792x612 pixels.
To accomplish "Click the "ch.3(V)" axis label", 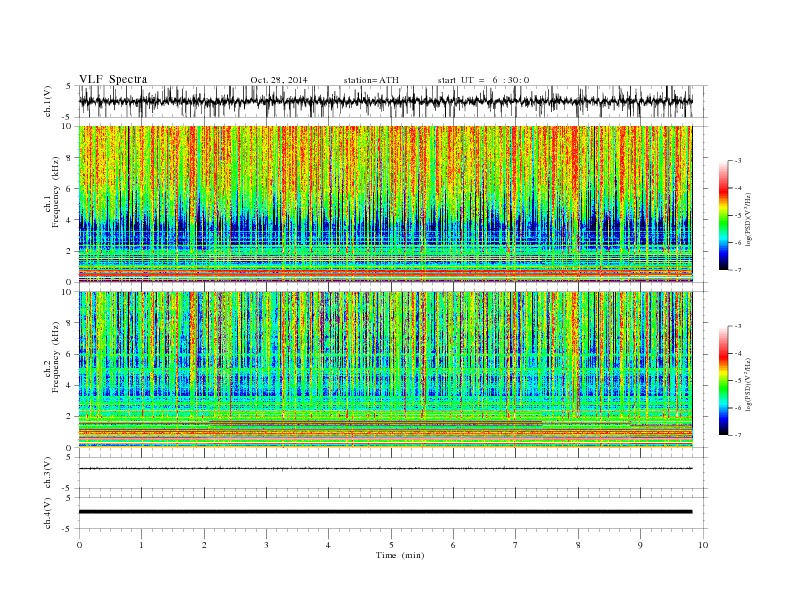I will pos(48,473).
